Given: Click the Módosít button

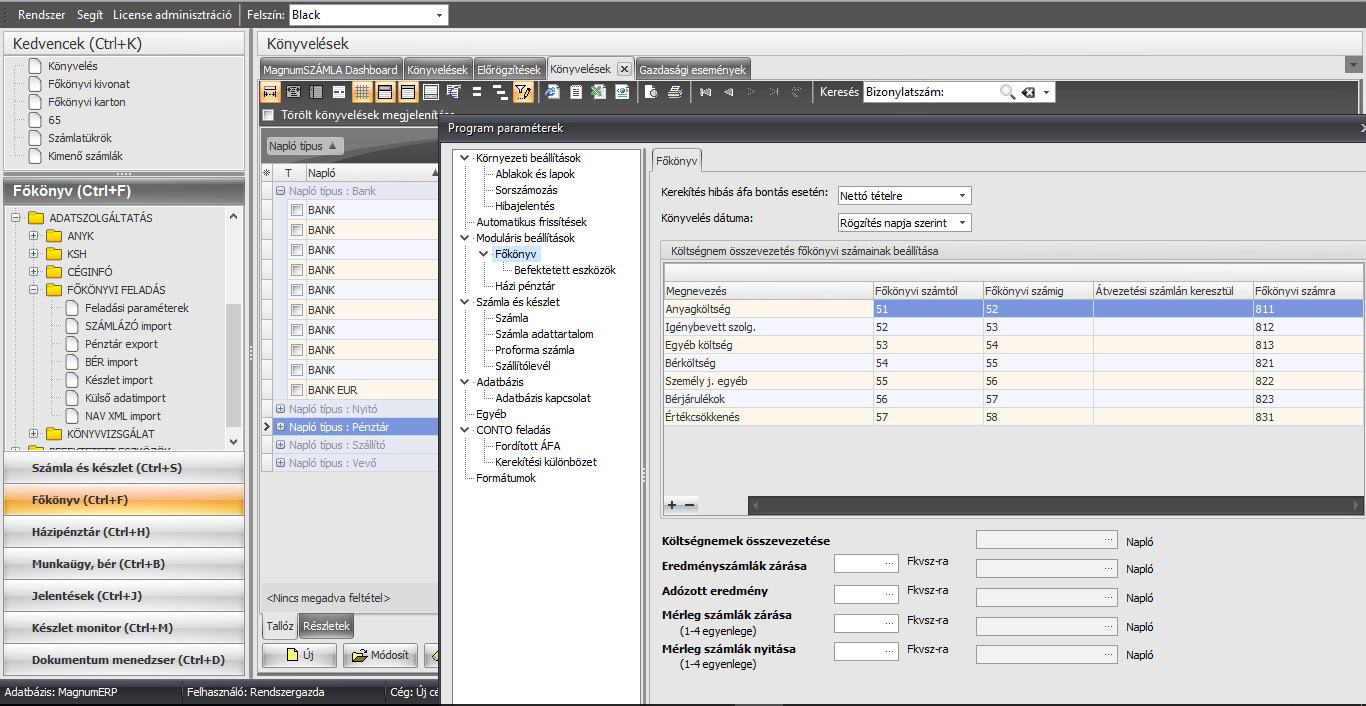Looking at the screenshot, I should click(380, 656).
